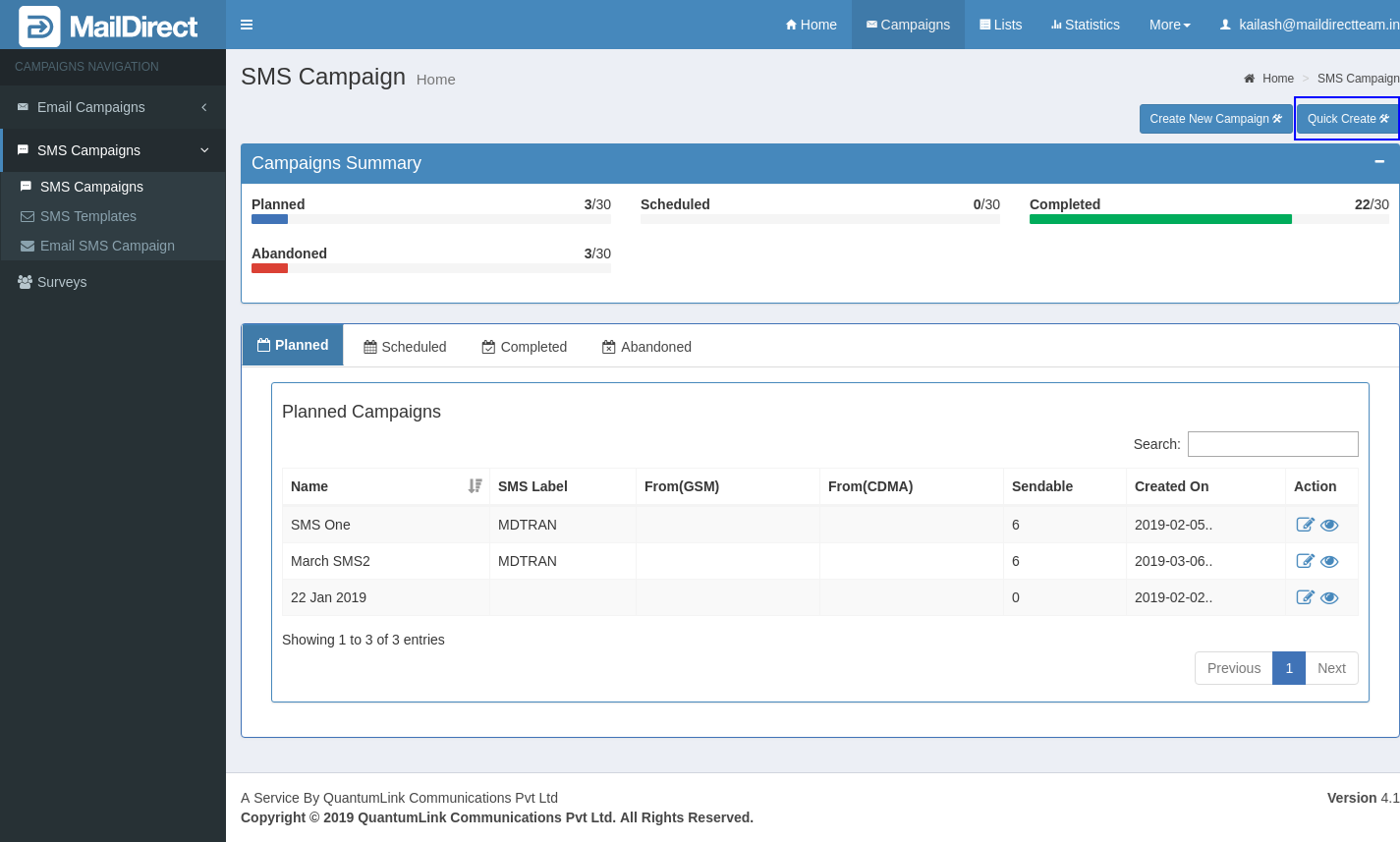
Task: Sort table by Name column icon
Action: click(476, 486)
